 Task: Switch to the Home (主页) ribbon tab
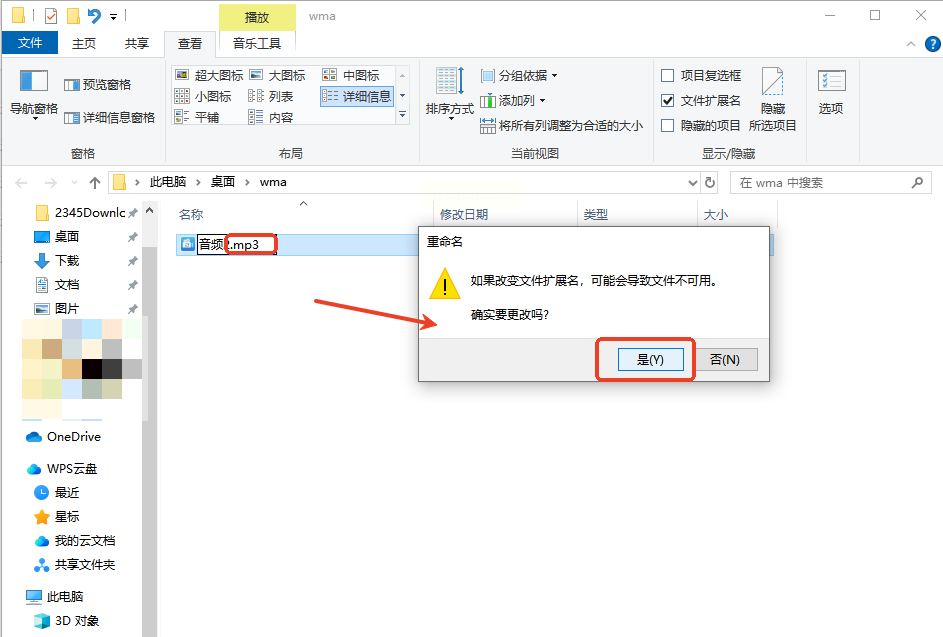[x=84, y=43]
